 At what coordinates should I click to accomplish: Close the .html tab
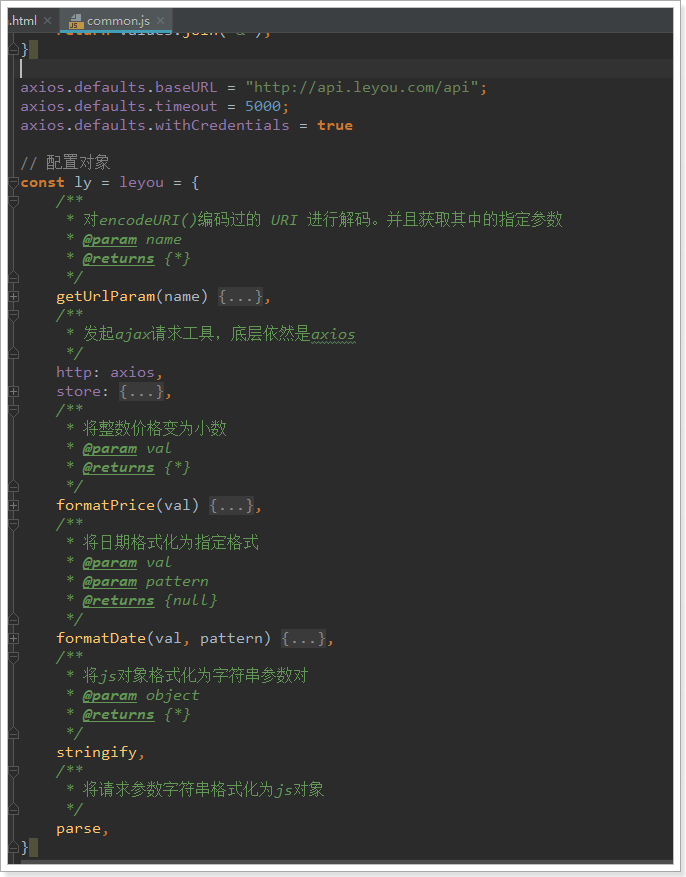pyautogui.click(x=47, y=20)
